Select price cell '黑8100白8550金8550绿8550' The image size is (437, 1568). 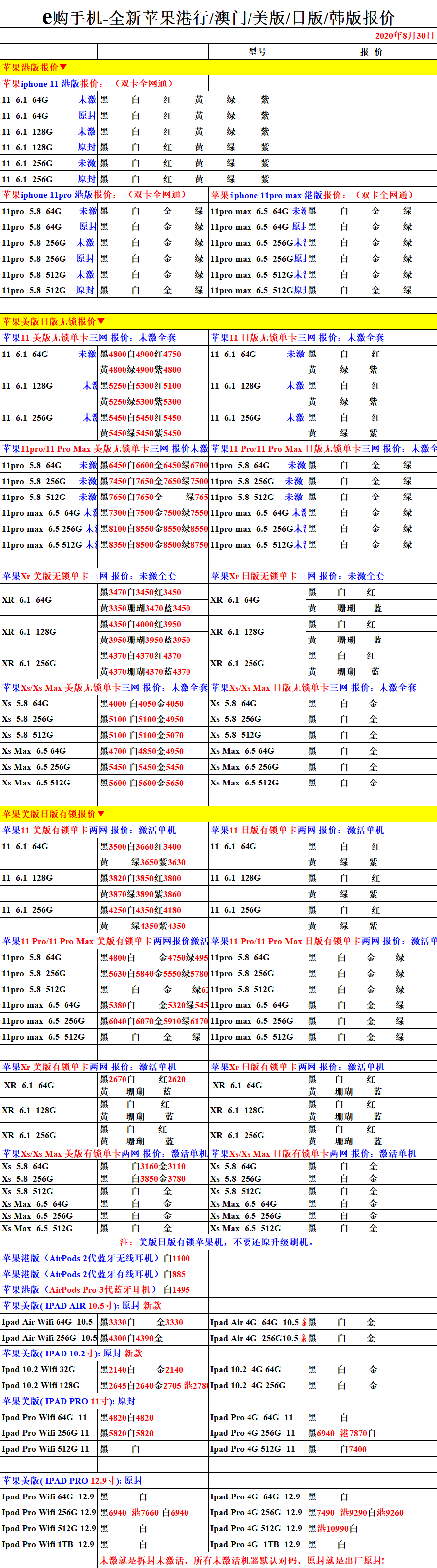pyautogui.click(x=153, y=528)
